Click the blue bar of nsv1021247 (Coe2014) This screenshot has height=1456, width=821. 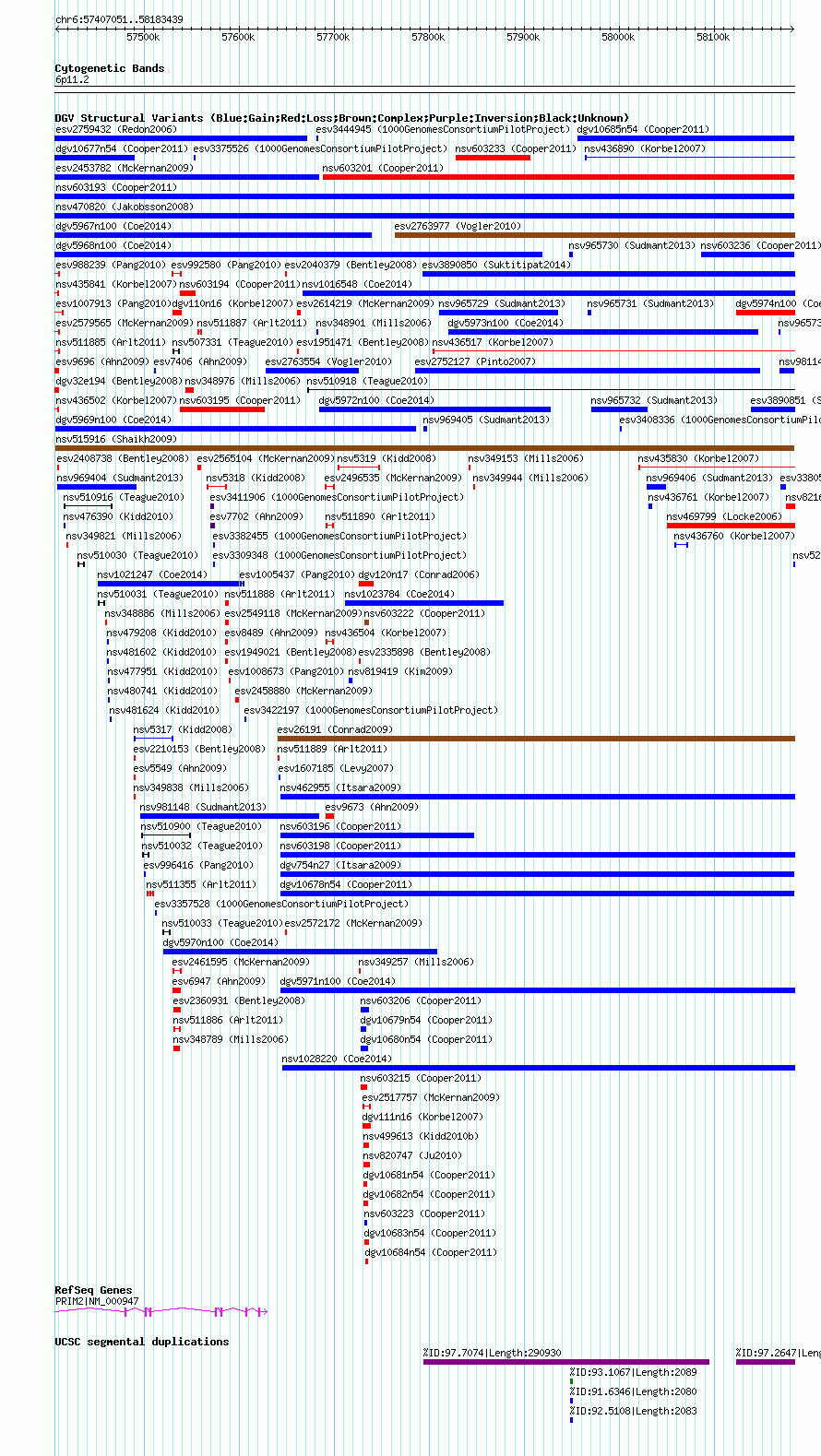[171, 584]
